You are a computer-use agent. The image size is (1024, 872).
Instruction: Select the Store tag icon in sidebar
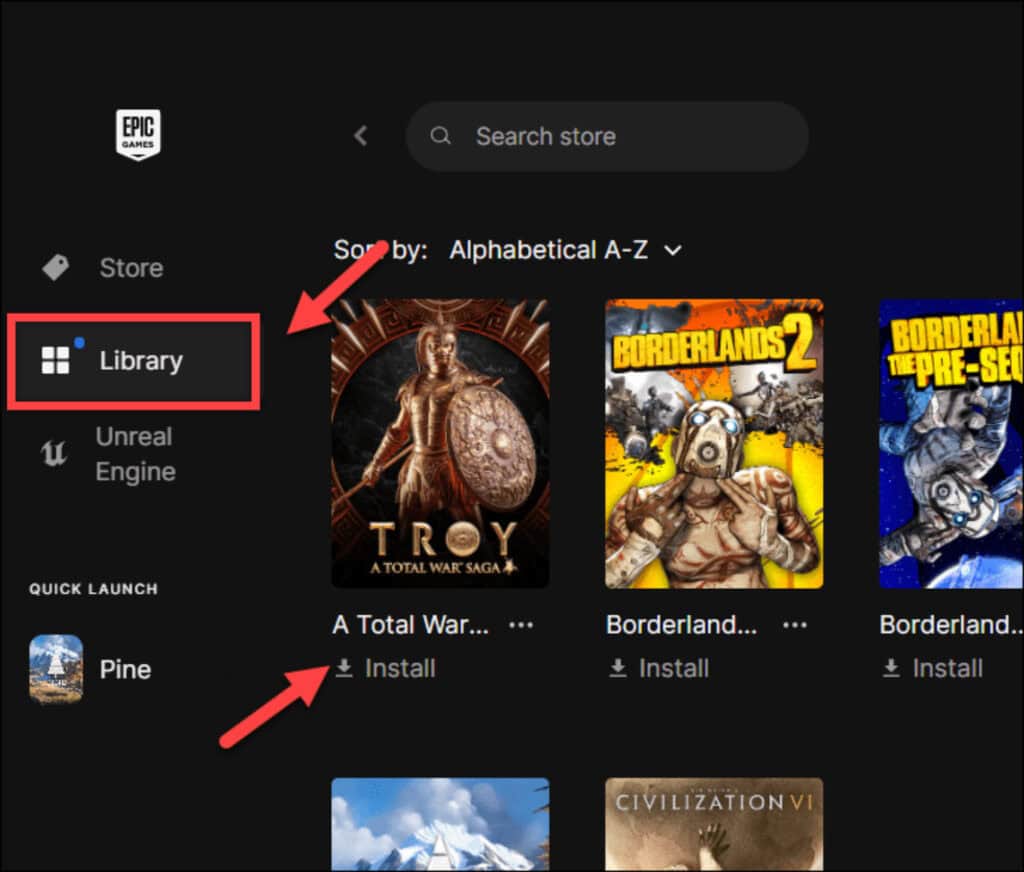pyautogui.click(x=54, y=267)
